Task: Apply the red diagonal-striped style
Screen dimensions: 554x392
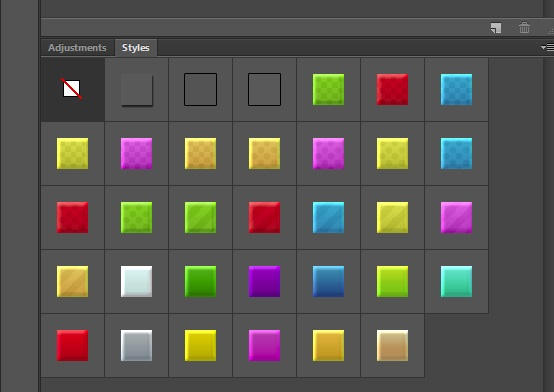Action: (x=264, y=217)
